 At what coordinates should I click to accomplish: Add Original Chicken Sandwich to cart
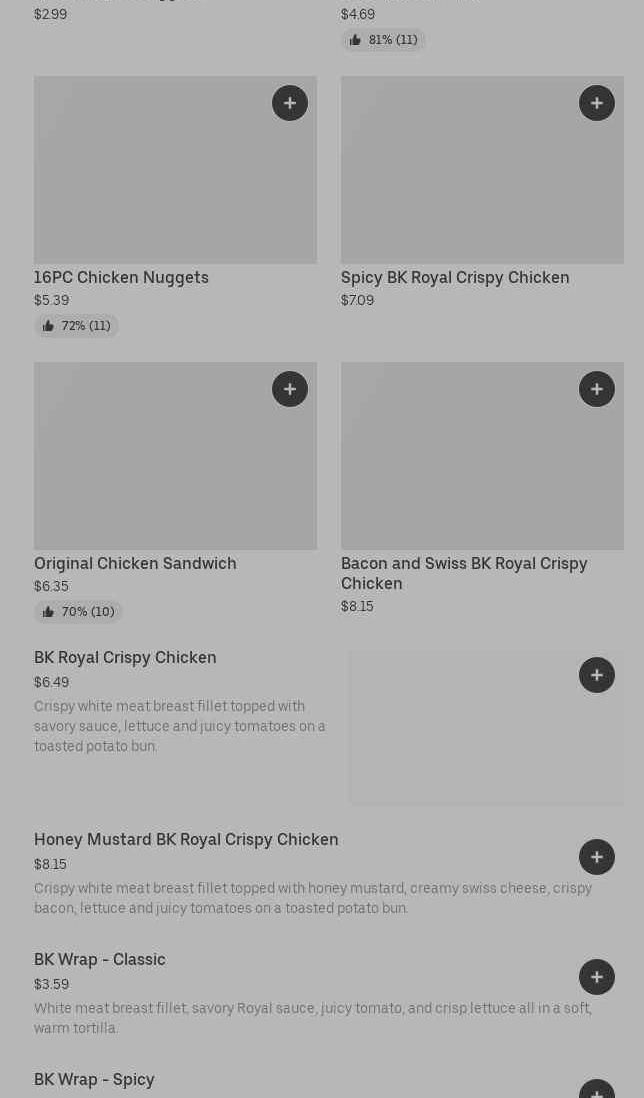290,389
